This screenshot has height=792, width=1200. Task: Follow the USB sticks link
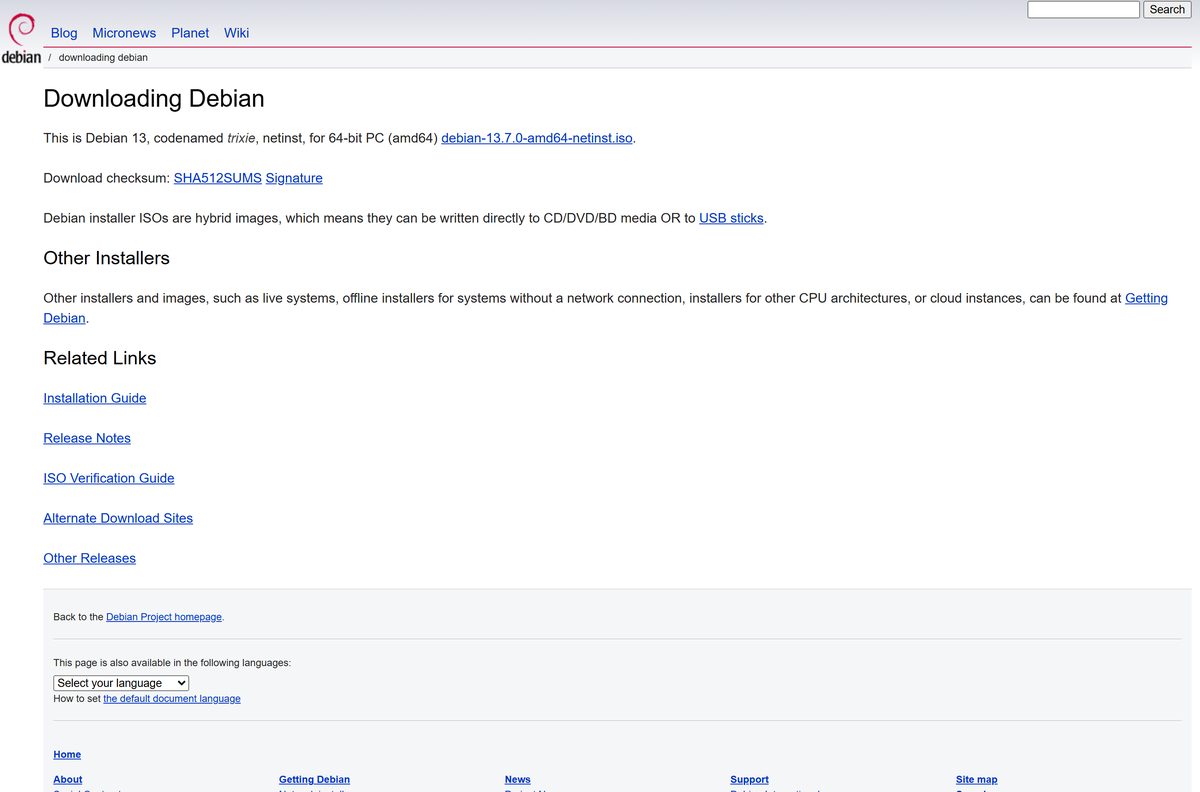[731, 218]
